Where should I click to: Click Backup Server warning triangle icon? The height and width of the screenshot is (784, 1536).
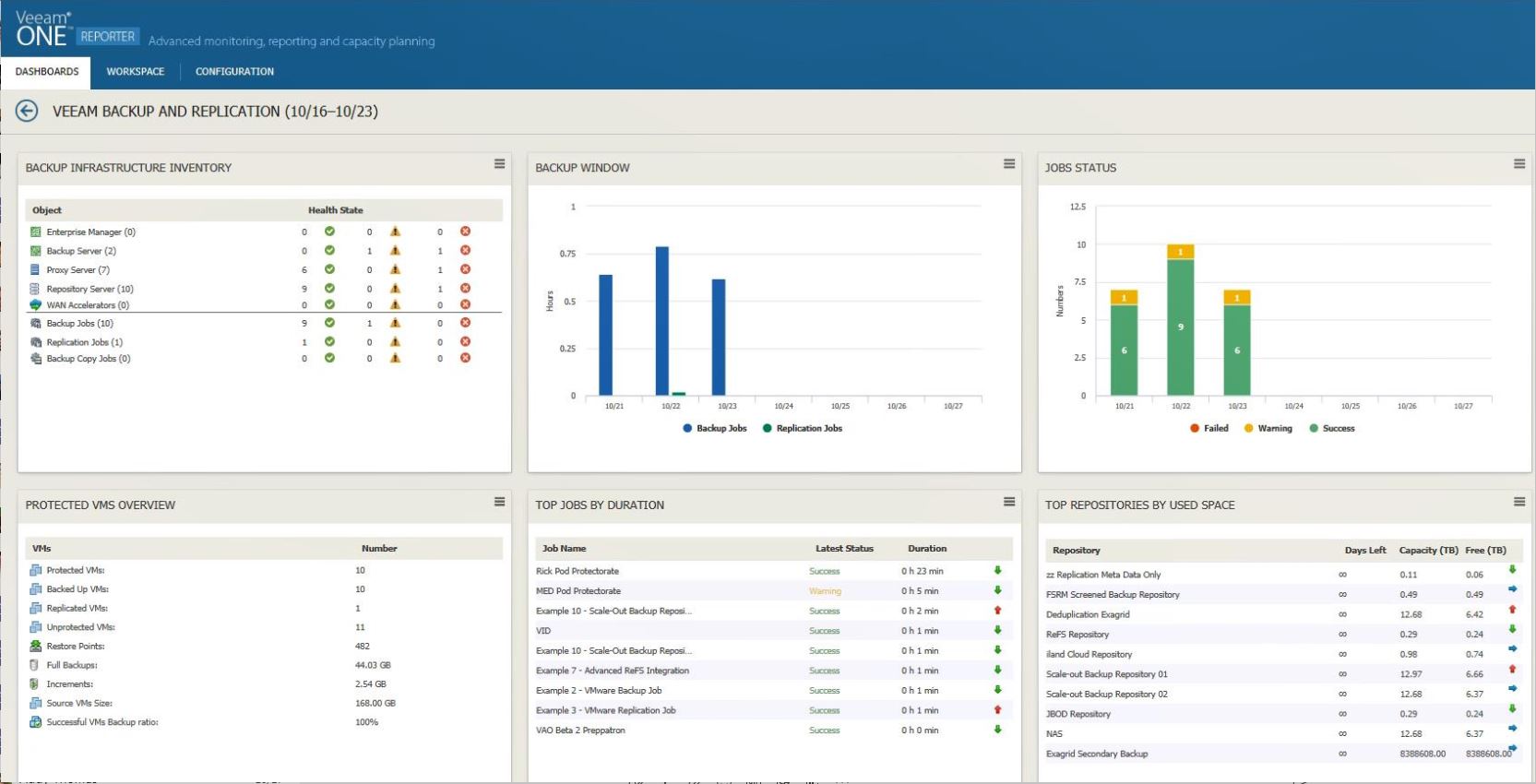(395, 251)
